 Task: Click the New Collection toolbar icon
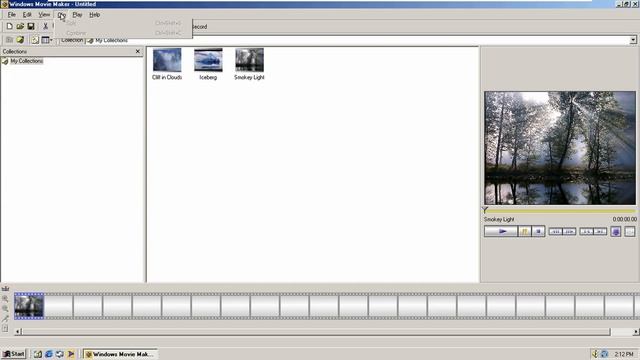coord(20,40)
